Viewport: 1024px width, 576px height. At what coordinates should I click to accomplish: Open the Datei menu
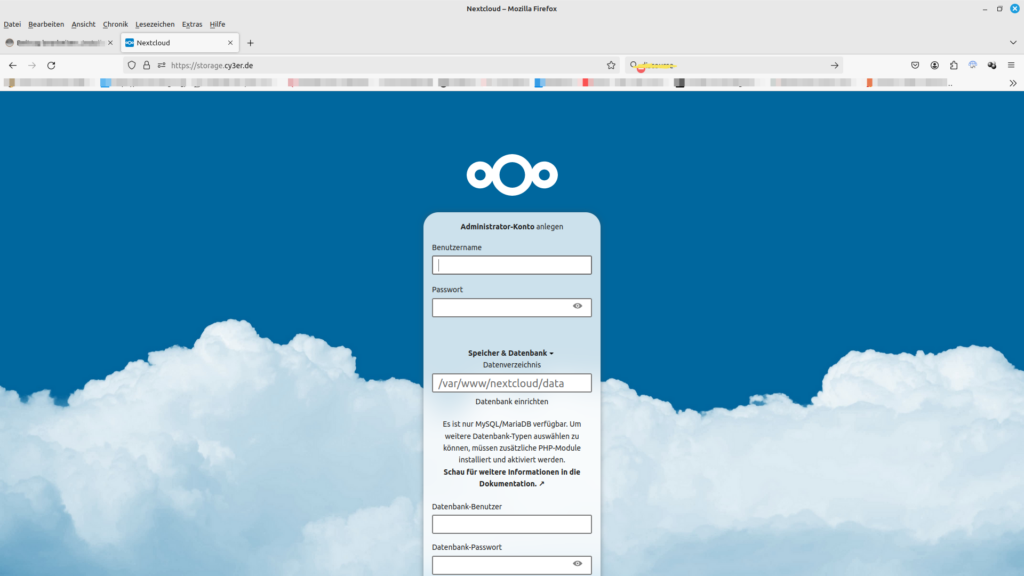point(12,24)
